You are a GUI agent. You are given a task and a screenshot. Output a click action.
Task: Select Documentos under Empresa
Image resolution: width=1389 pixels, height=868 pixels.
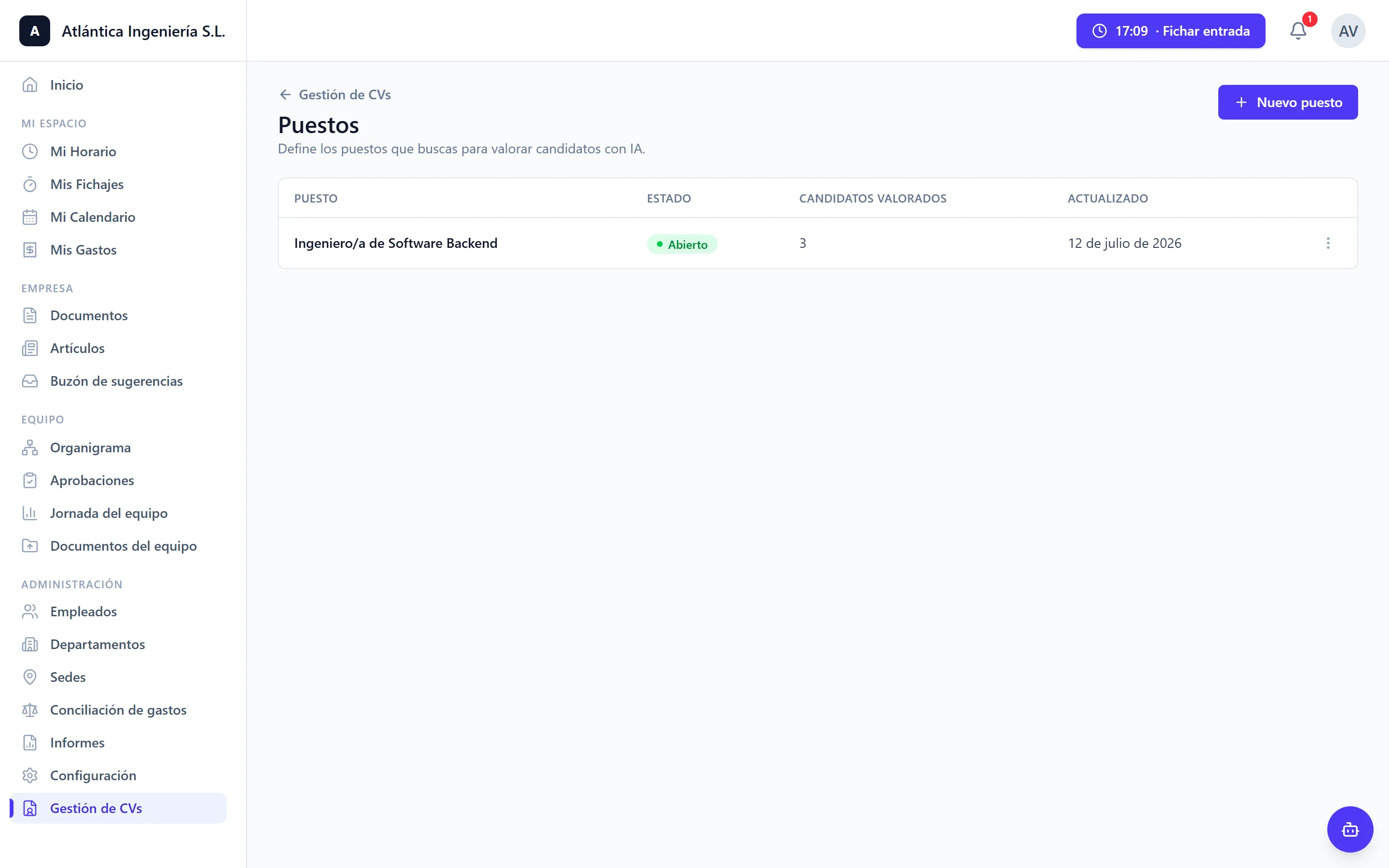[x=118, y=315]
